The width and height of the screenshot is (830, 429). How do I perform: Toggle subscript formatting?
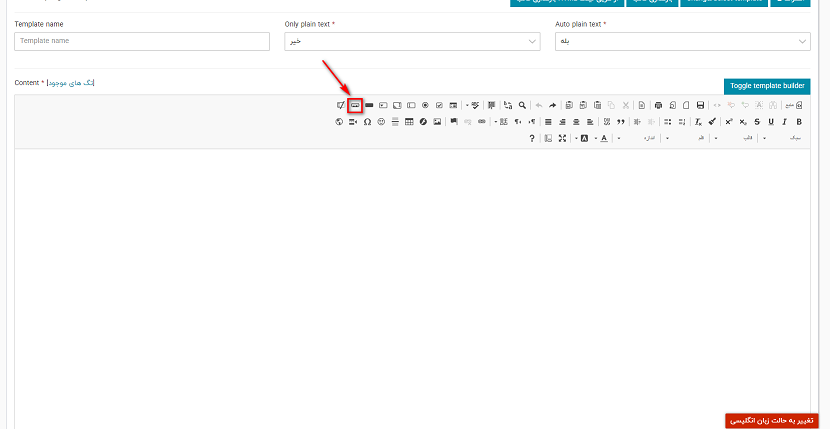(x=743, y=122)
